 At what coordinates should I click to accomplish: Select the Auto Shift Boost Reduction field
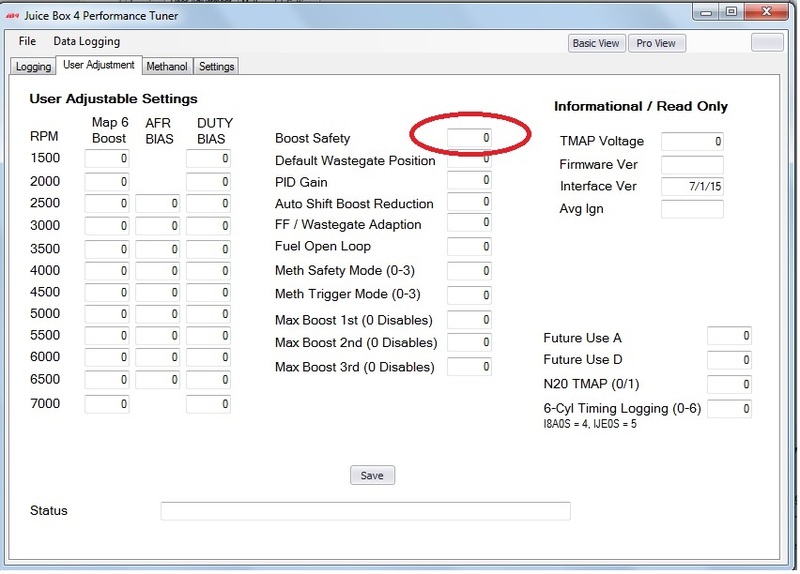[x=469, y=202]
